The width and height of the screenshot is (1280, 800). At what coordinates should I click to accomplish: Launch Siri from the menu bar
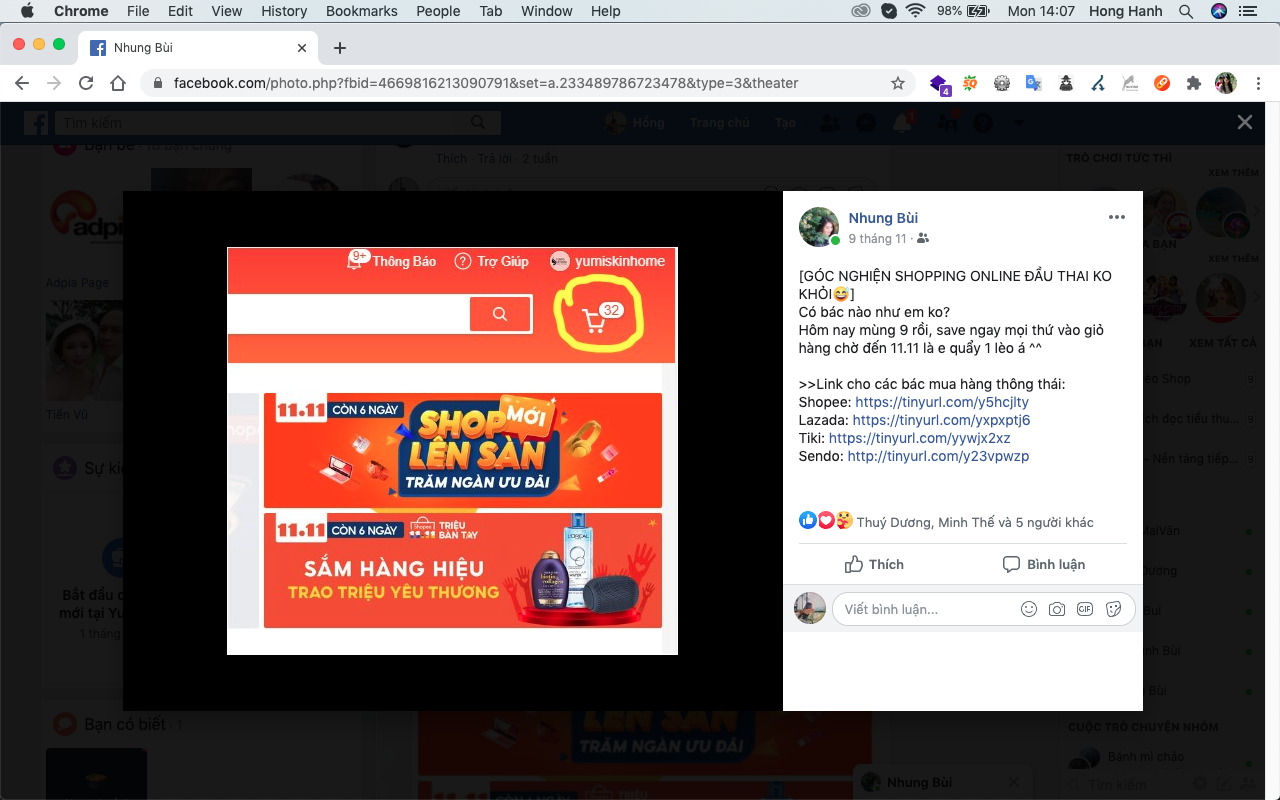tap(1218, 11)
